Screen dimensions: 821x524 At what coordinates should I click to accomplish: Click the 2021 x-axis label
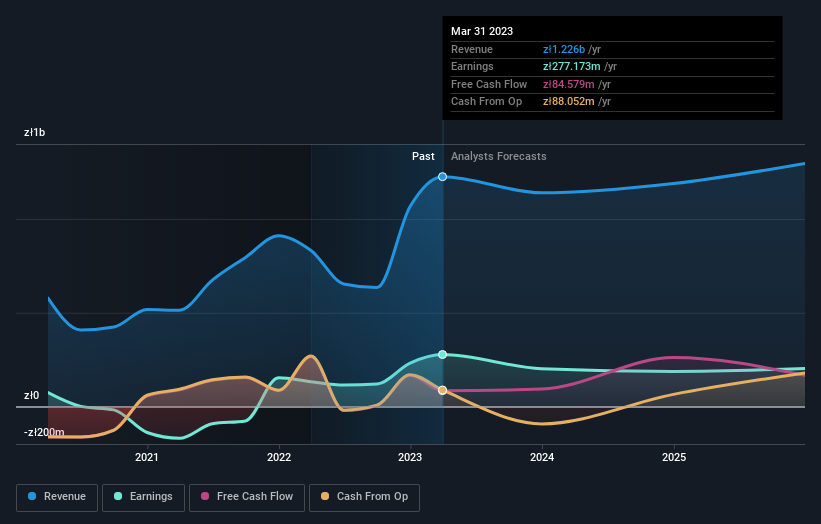click(147, 458)
